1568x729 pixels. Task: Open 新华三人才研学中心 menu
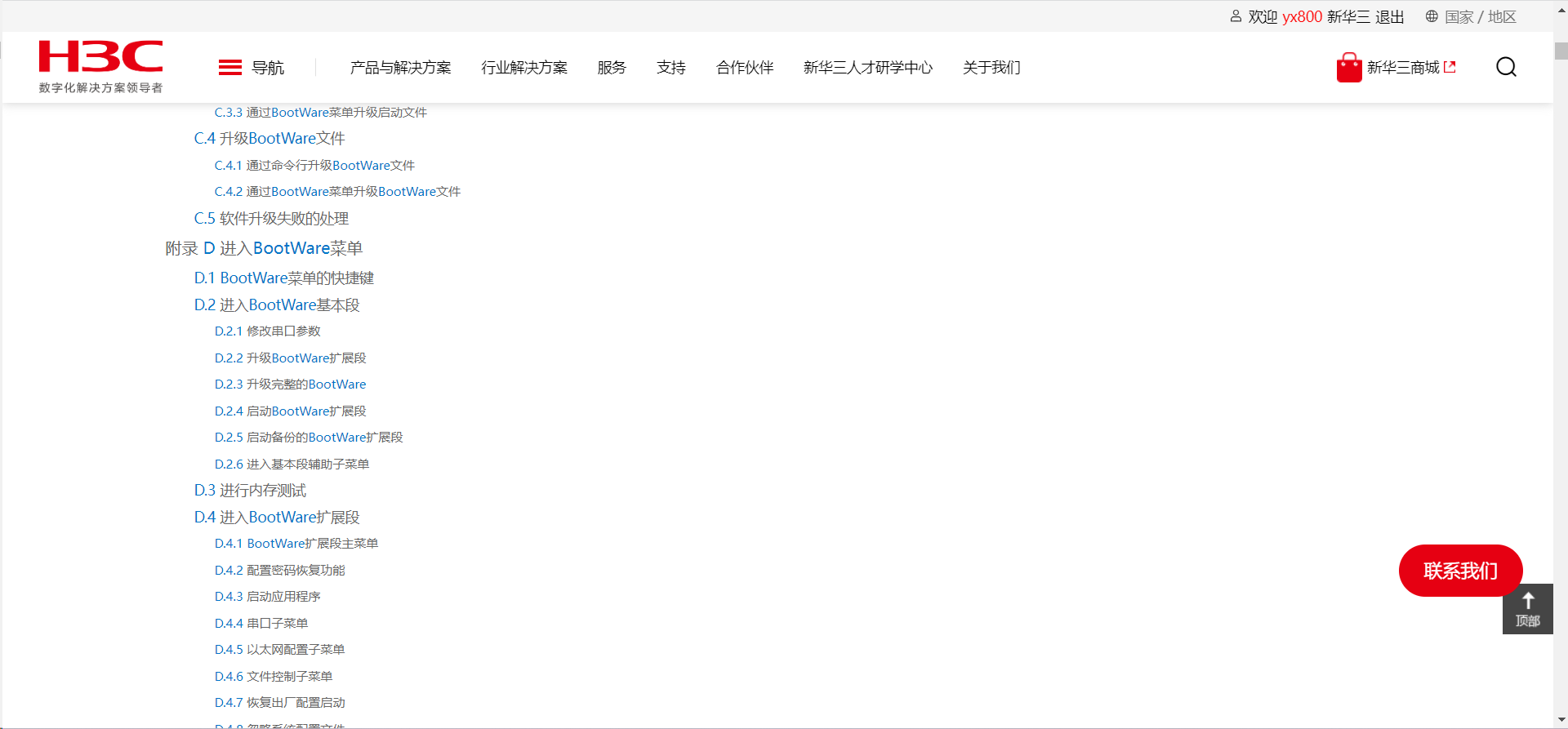[868, 68]
